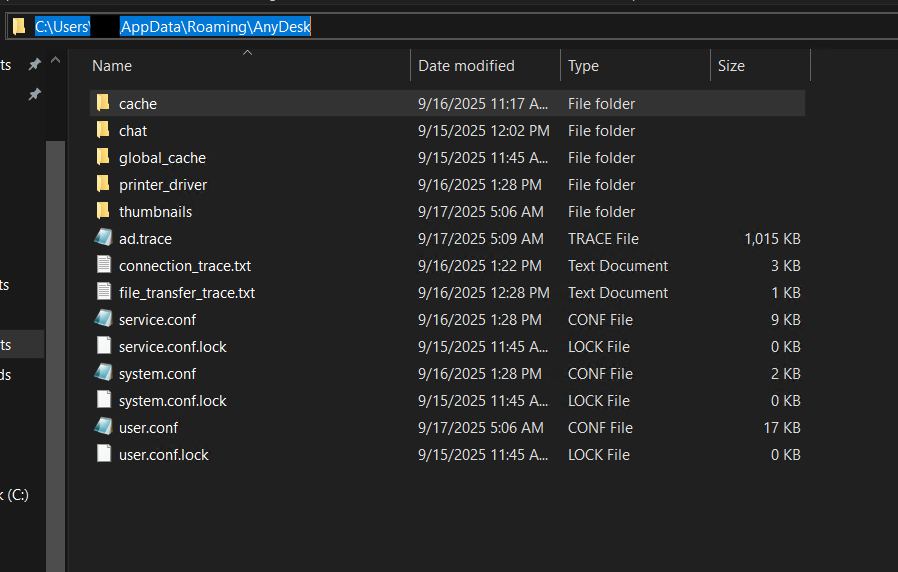The width and height of the screenshot is (898, 572).
Task: Select the connection_trace.txt file name
Action: click(x=184, y=266)
